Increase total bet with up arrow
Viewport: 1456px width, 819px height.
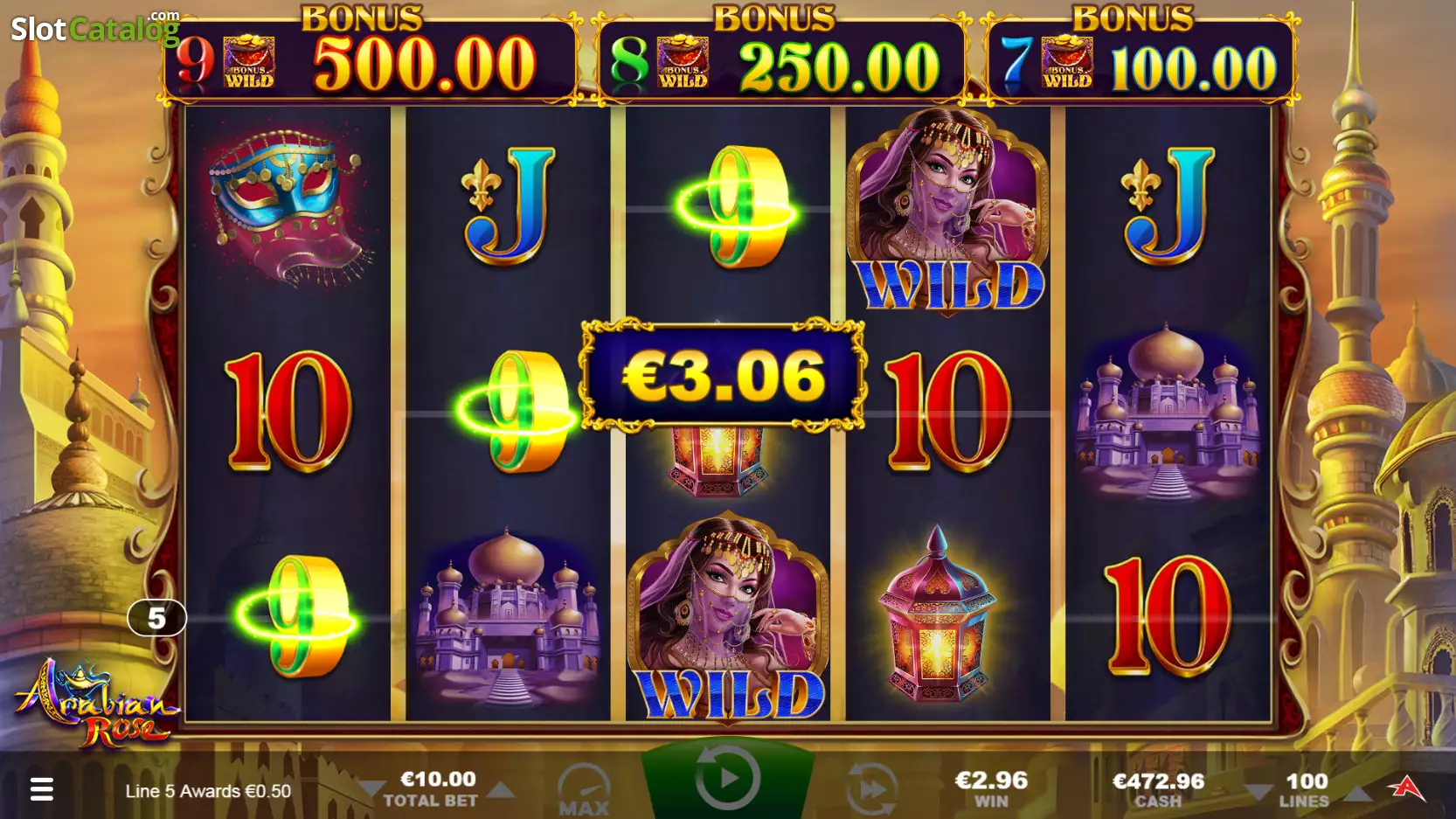click(x=501, y=790)
